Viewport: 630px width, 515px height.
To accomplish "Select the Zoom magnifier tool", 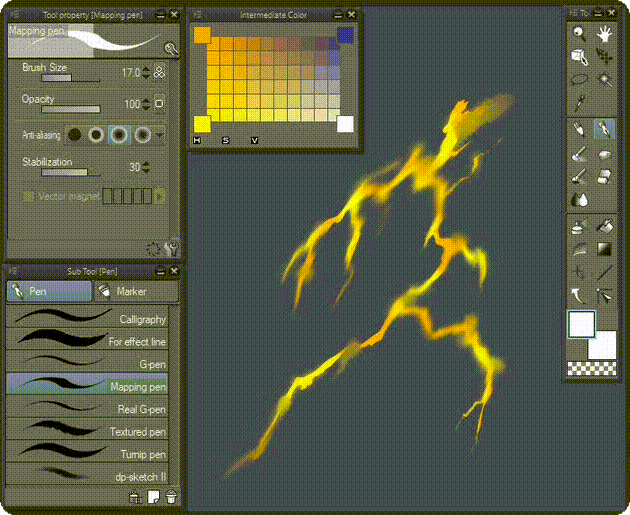I will (x=579, y=34).
